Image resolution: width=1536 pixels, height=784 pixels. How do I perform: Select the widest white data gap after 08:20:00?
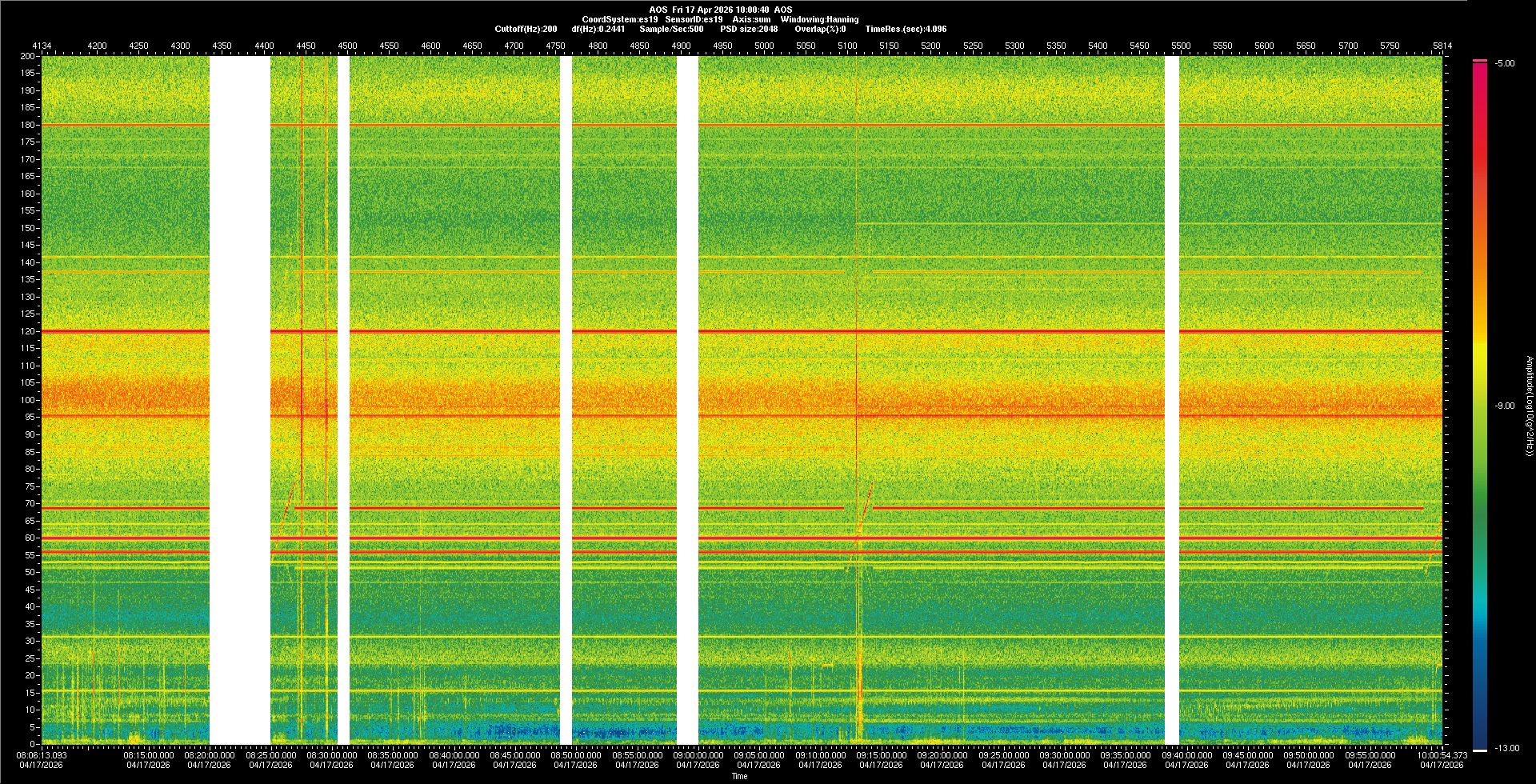pyautogui.click(x=240, y=400)
